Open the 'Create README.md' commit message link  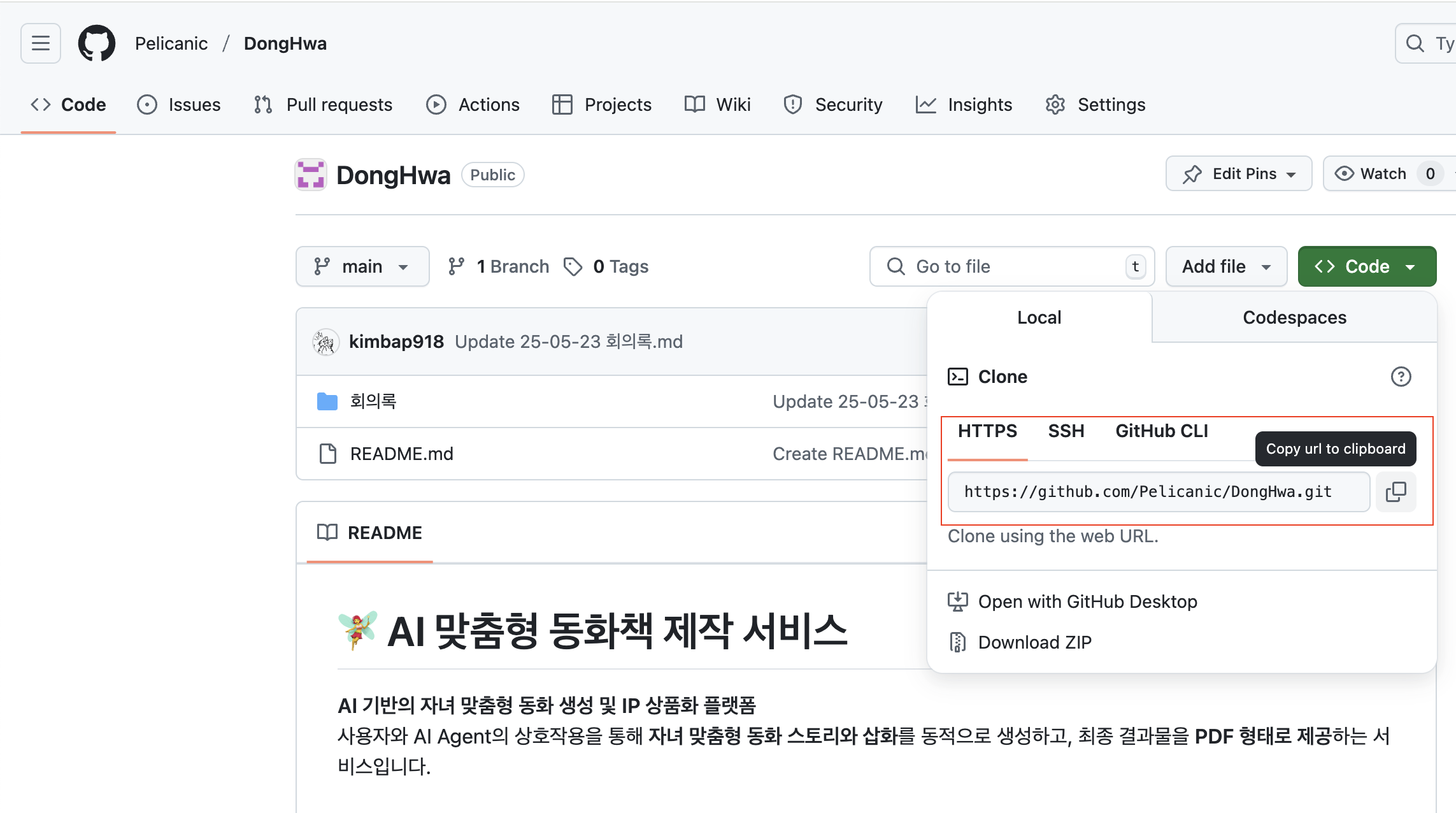pos(850,454)
